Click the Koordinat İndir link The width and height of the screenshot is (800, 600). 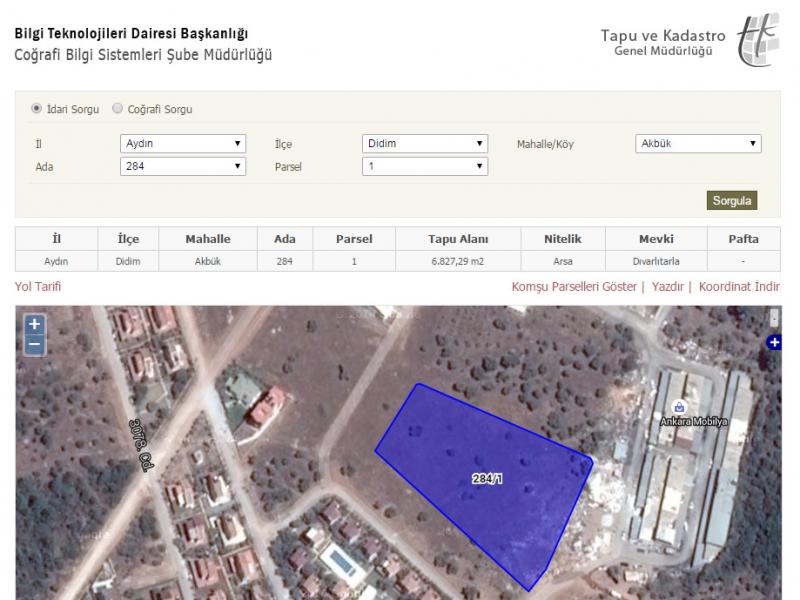pyautogui.click(x=739, y=286)
